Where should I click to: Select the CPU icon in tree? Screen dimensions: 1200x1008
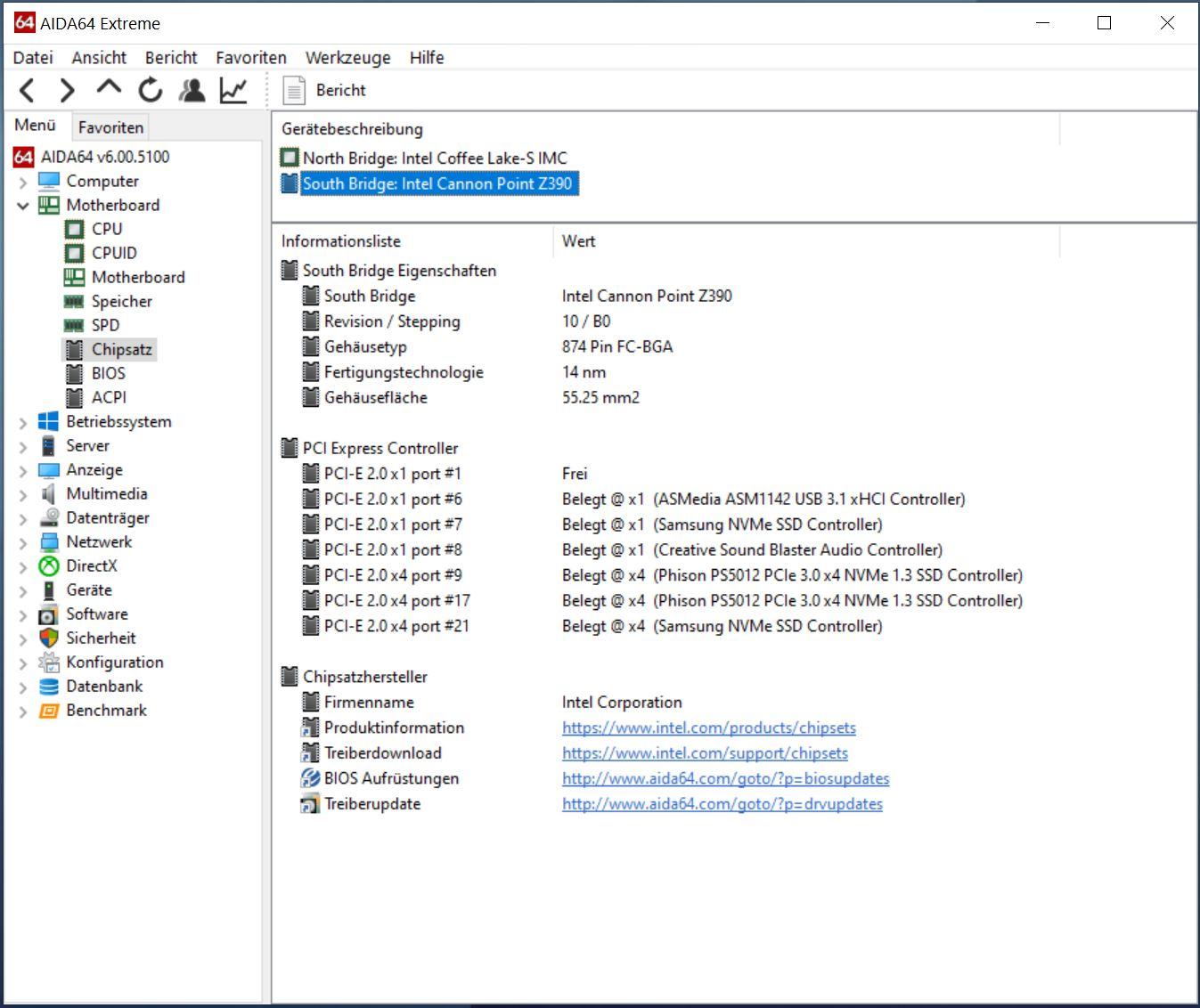click(x=74, y=229)
